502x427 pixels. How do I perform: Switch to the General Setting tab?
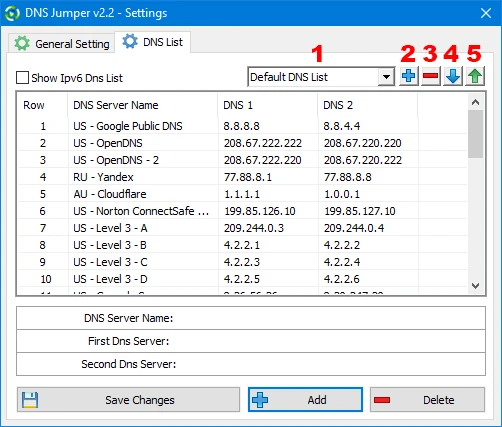(x=62, y=44)
